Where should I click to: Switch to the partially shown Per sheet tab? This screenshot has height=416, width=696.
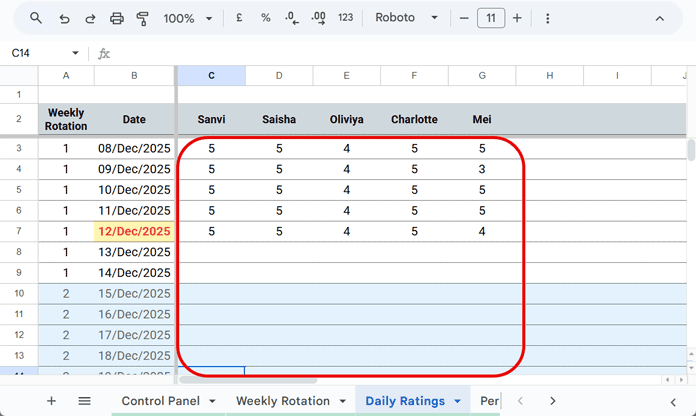489,401
